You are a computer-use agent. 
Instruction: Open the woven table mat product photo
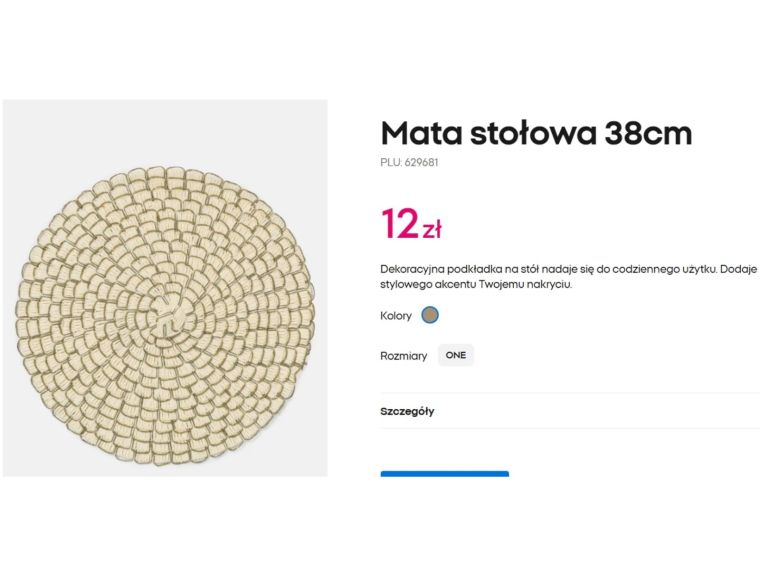[x=165, y=288]
